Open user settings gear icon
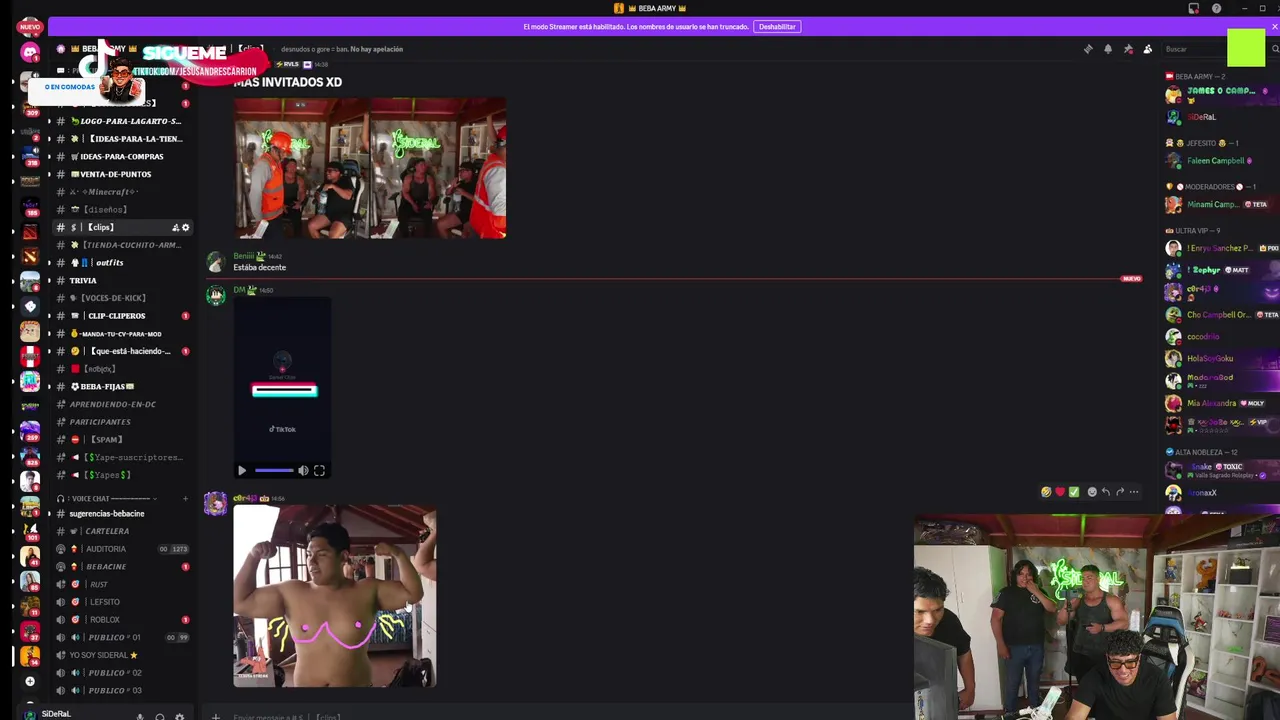The width and height of the screenshot is (1280, 720). coord(179,716)
